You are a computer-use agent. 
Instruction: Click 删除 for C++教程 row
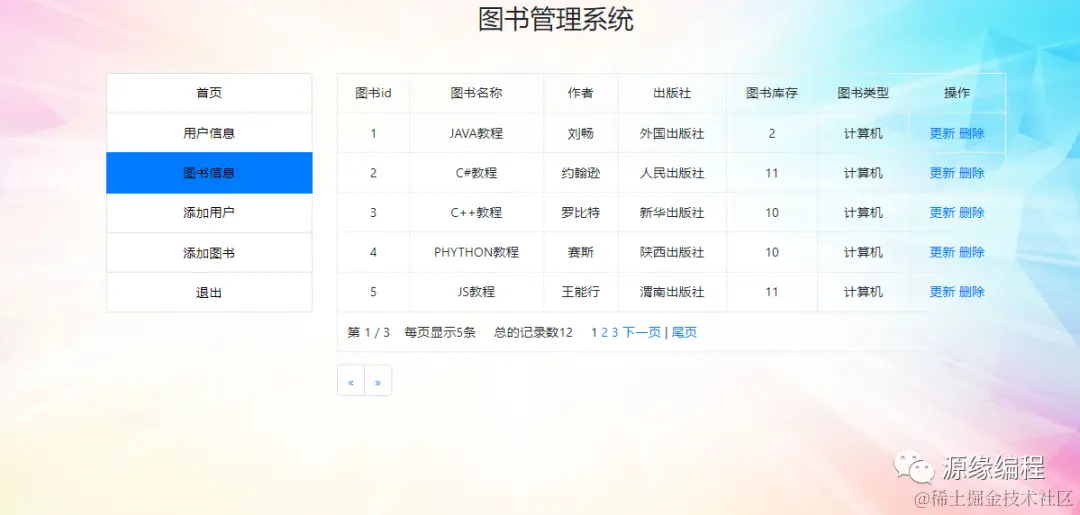click(x=972, y=213)
